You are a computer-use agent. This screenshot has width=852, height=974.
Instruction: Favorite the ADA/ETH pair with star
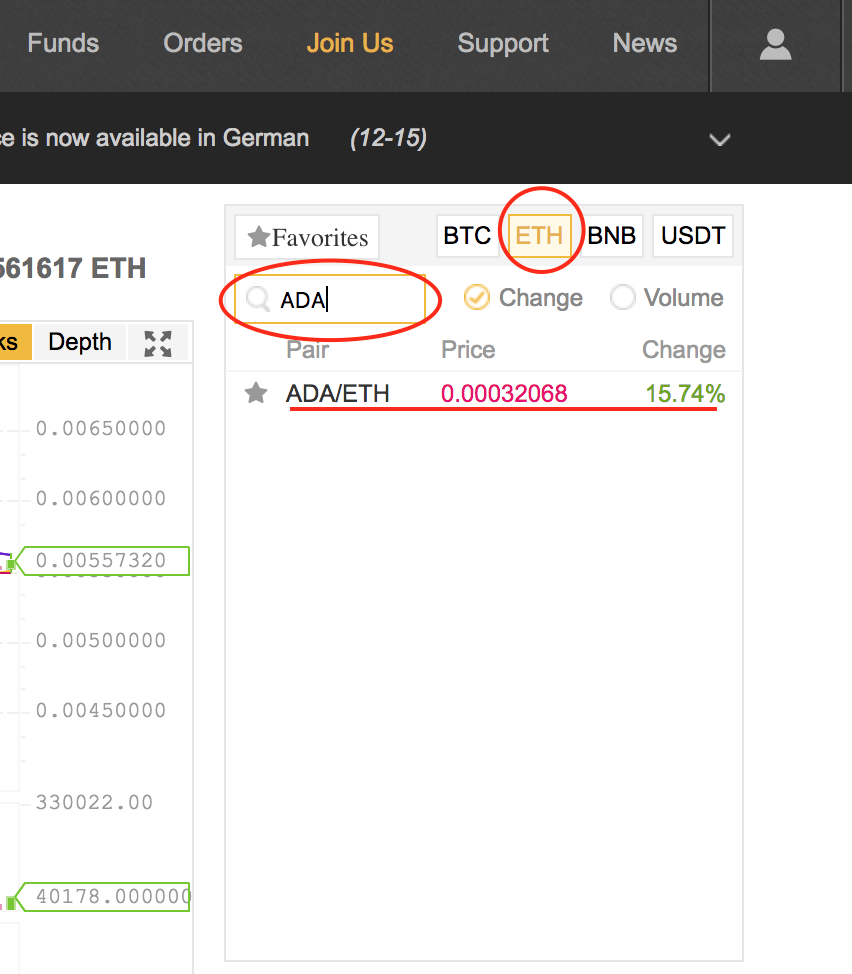coord(256,393)
